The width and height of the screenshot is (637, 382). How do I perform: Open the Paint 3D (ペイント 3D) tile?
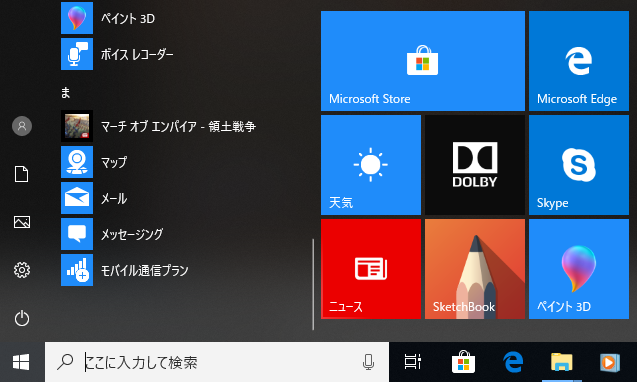pos(579,269)
